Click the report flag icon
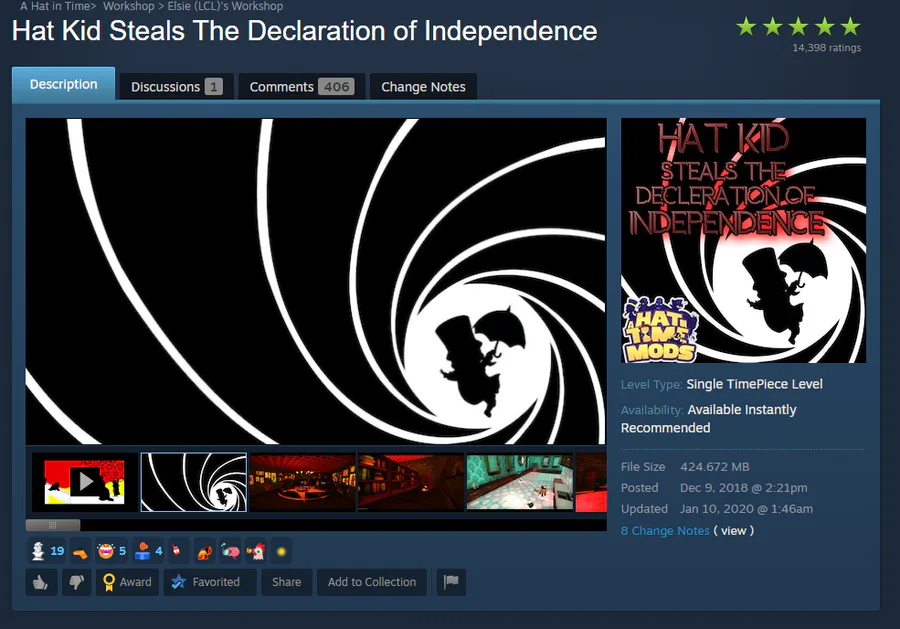The image size is (900, 629). (x=451, y=583)
